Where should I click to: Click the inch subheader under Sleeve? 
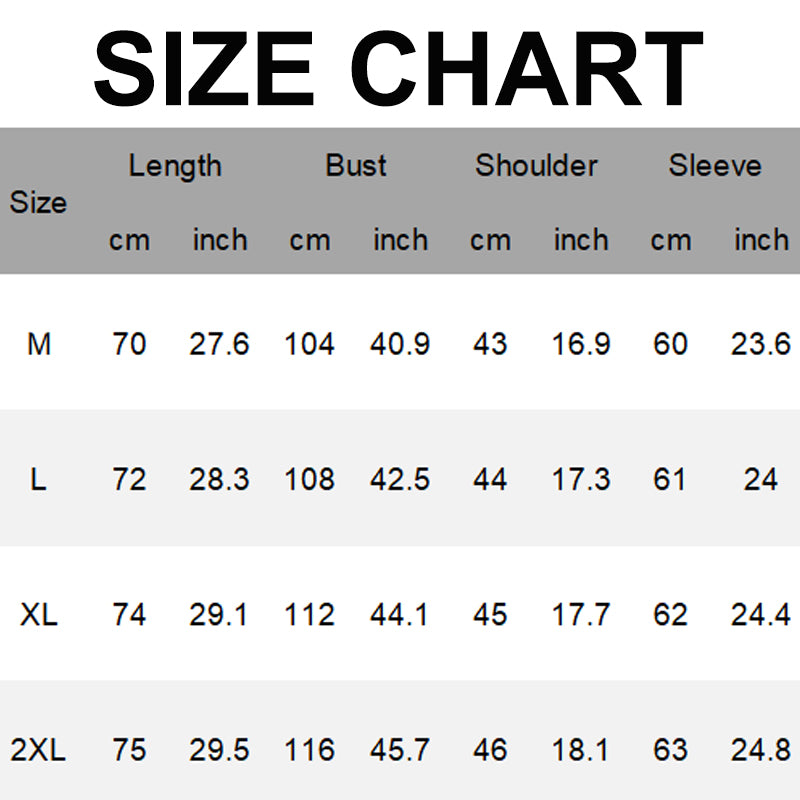pyautogui.click(x=761, y=241)
